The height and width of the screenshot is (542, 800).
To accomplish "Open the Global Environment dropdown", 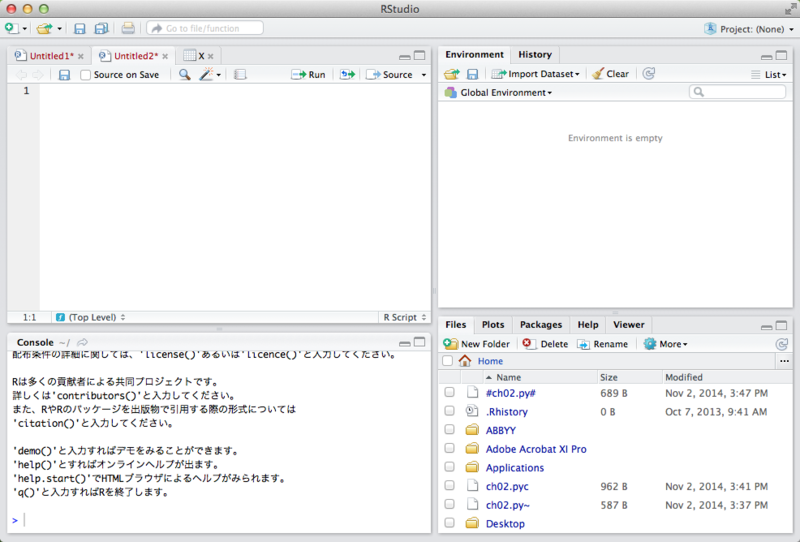I will 498,93.
